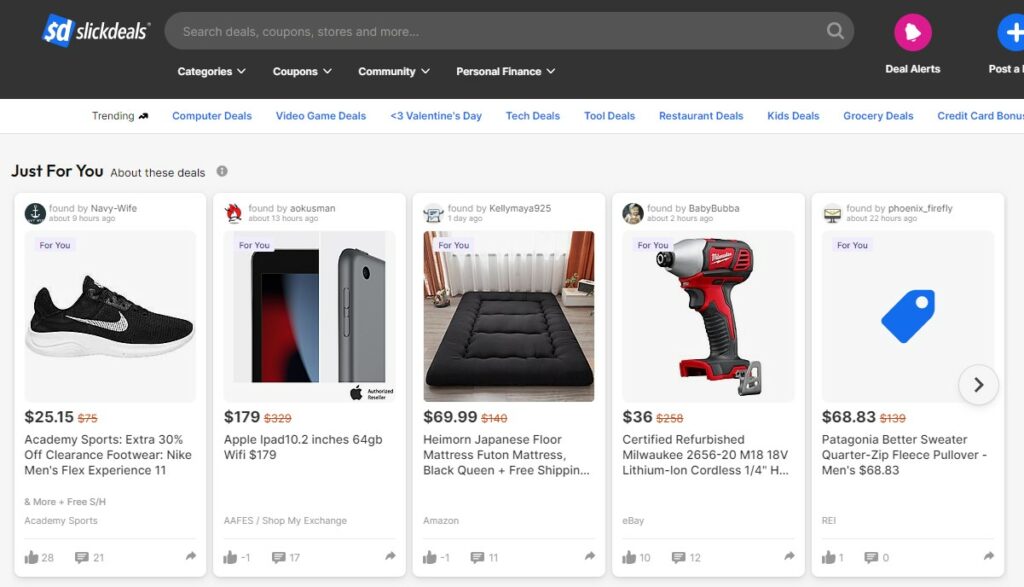Open the Slickdeals home logo
Image resolution: width=1024 pixels, height=587 pixels.
point(96,31)
